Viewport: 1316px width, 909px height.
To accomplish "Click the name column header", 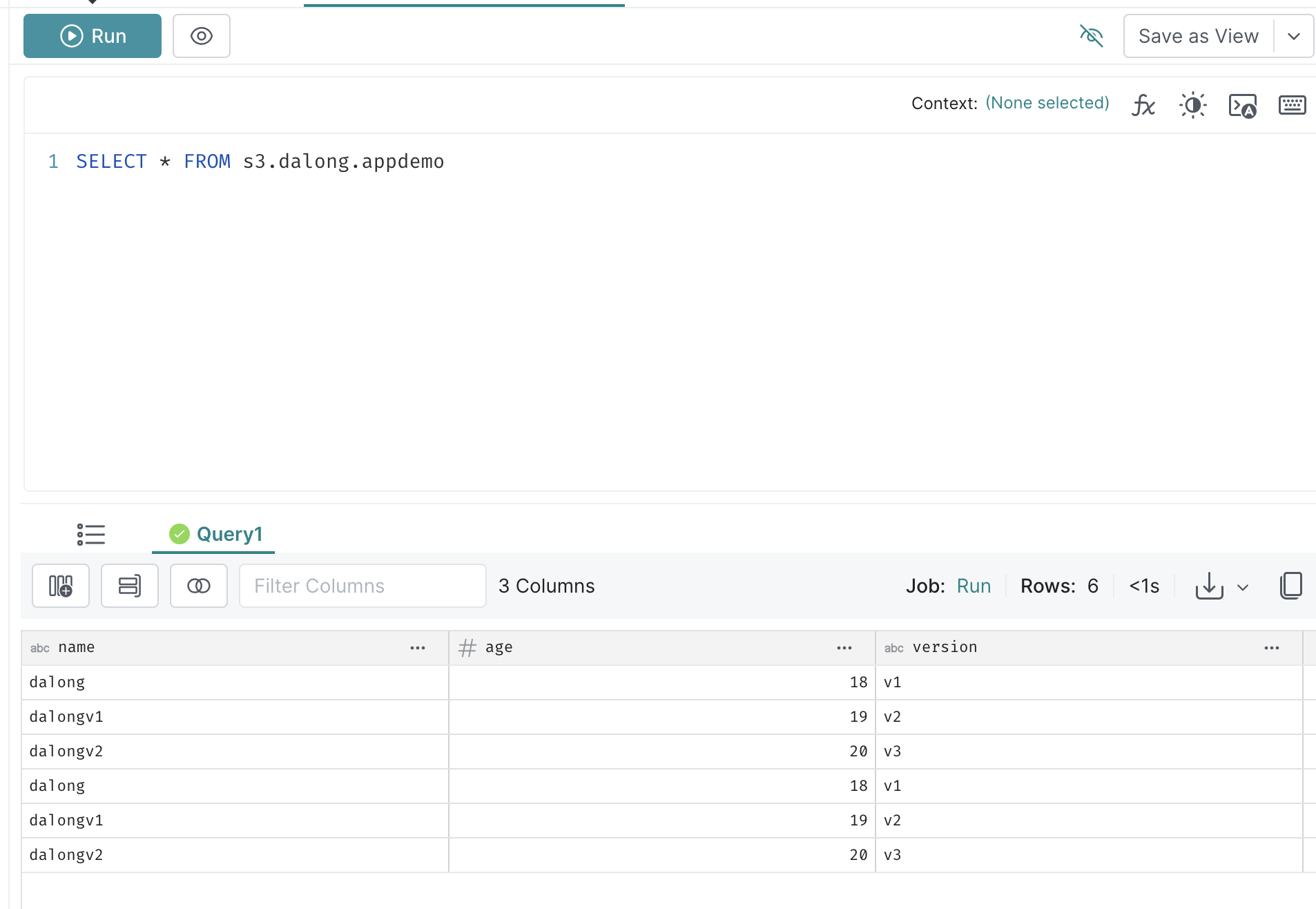I will click(x=235, y=648).
